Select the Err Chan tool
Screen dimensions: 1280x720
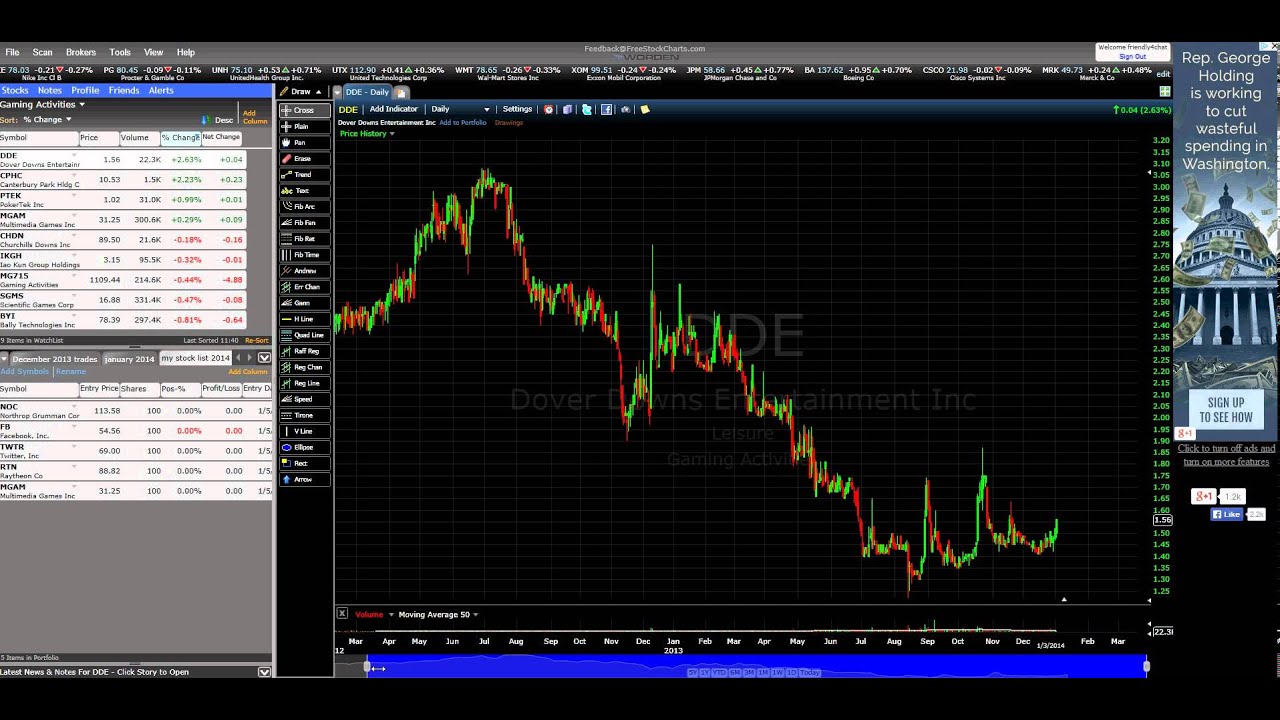pyautogui.click(x=304, y=287)
